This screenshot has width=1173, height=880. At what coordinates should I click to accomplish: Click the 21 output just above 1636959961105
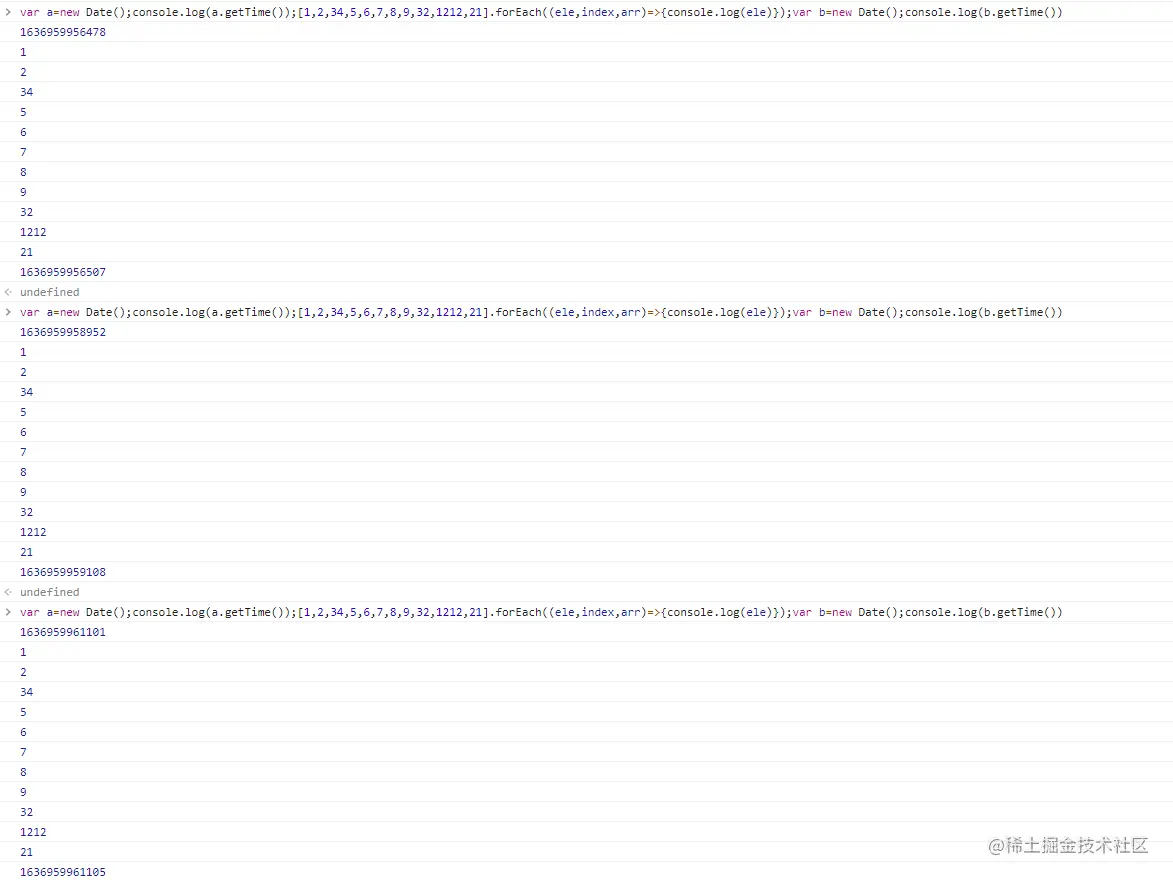pos(26,852)
